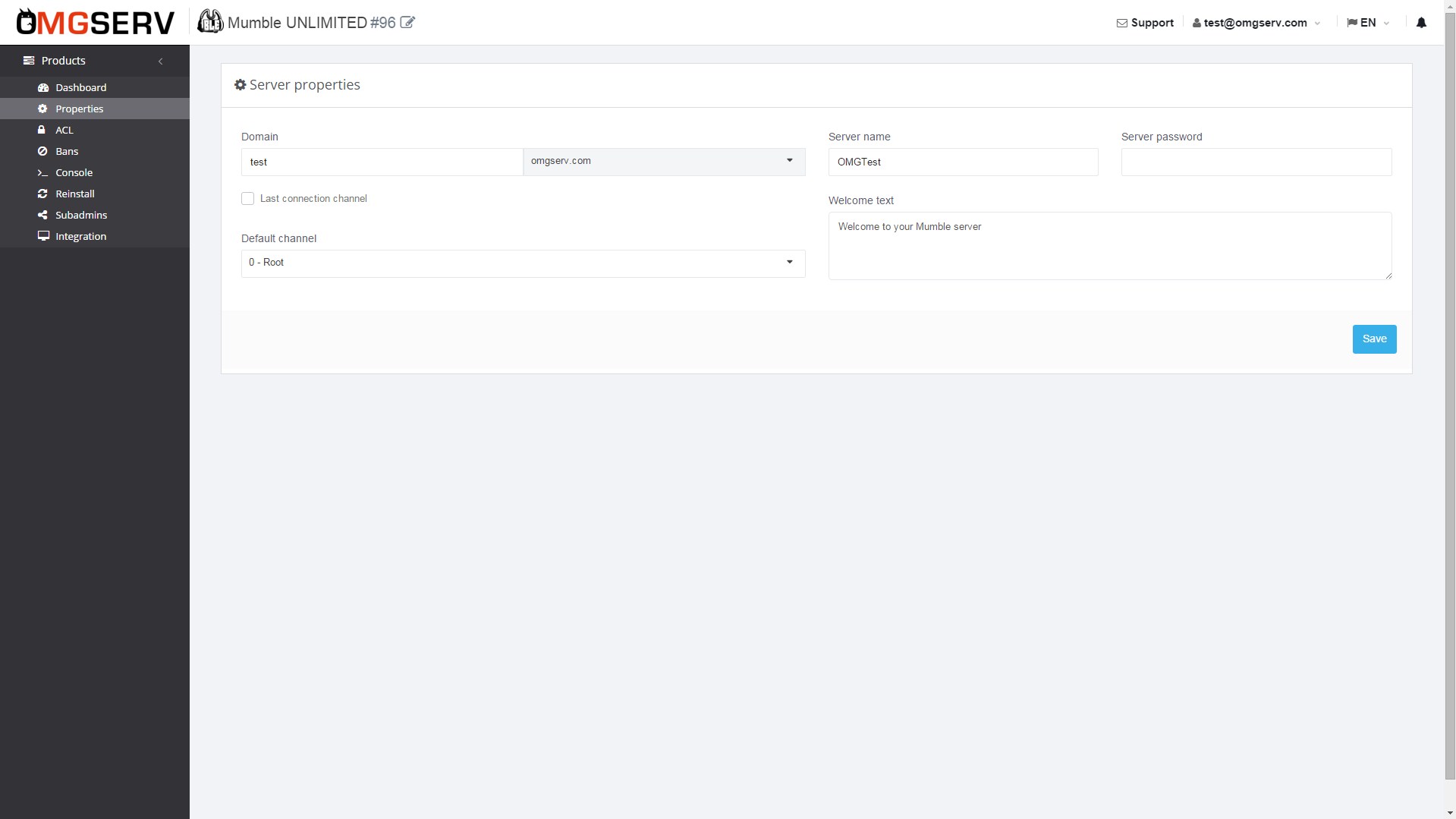Click the Support envelope icon
The width and height of the screenshot is (1456, 819).
click(x=1121, y=24)
